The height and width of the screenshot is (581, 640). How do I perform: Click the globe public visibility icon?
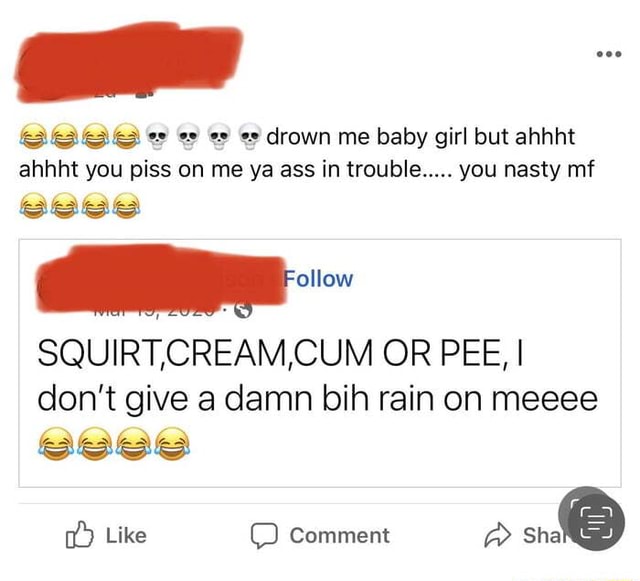coord(243,311)
